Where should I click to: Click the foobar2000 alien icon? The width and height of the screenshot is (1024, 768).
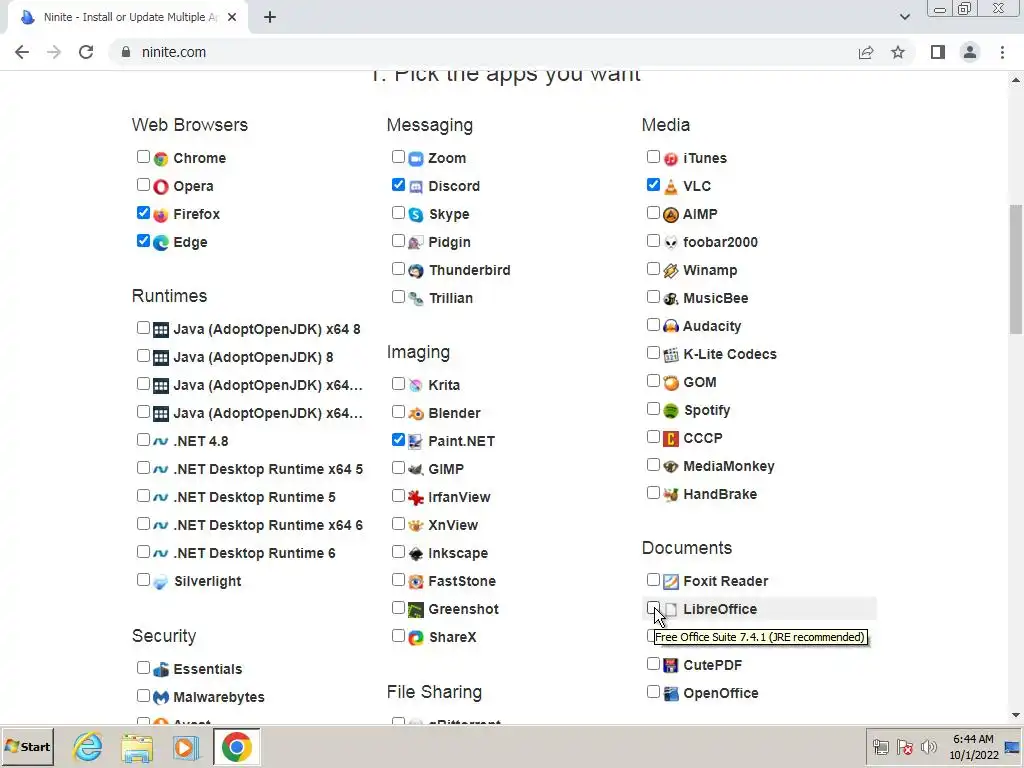point(671,243)
